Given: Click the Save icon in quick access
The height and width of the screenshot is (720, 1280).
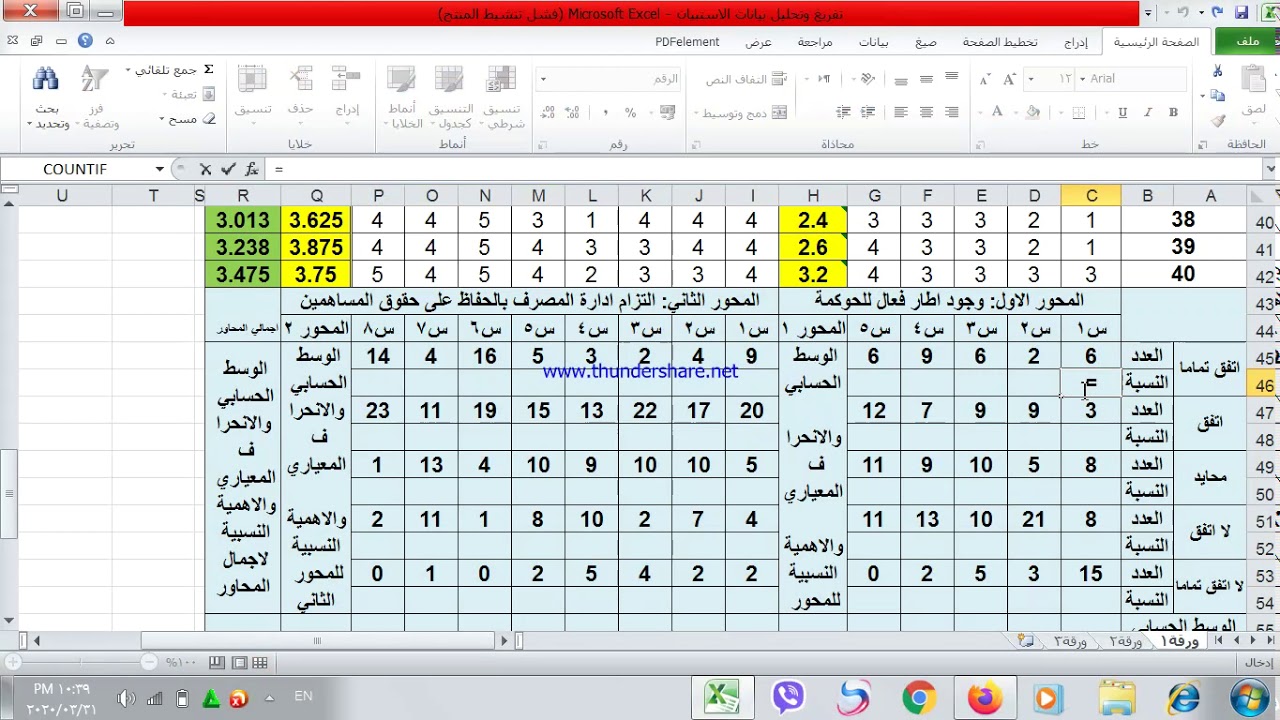Looking at the screenshot, I should coord(1241,12).
